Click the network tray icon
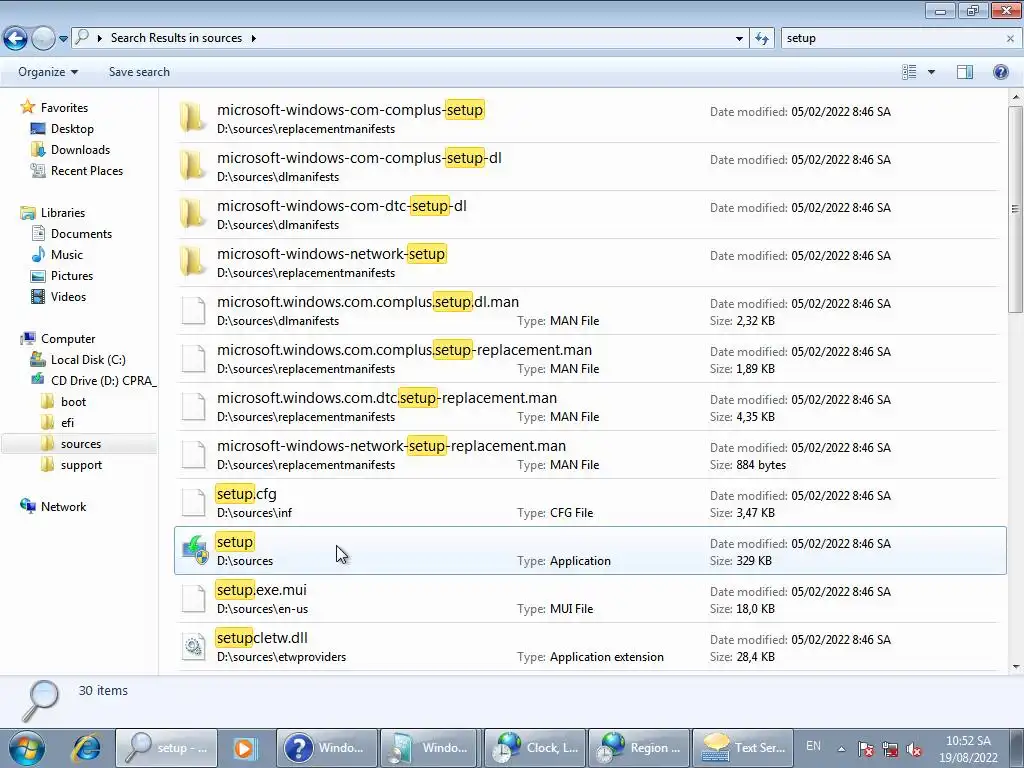1024x768 pixels. click(890, 749)
